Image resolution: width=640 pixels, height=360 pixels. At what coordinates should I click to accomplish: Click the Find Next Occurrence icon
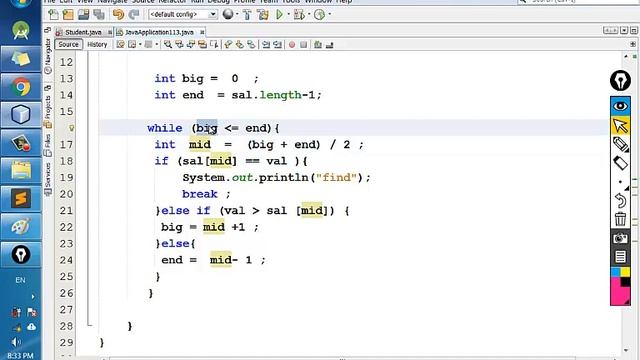tap(191, 44)
